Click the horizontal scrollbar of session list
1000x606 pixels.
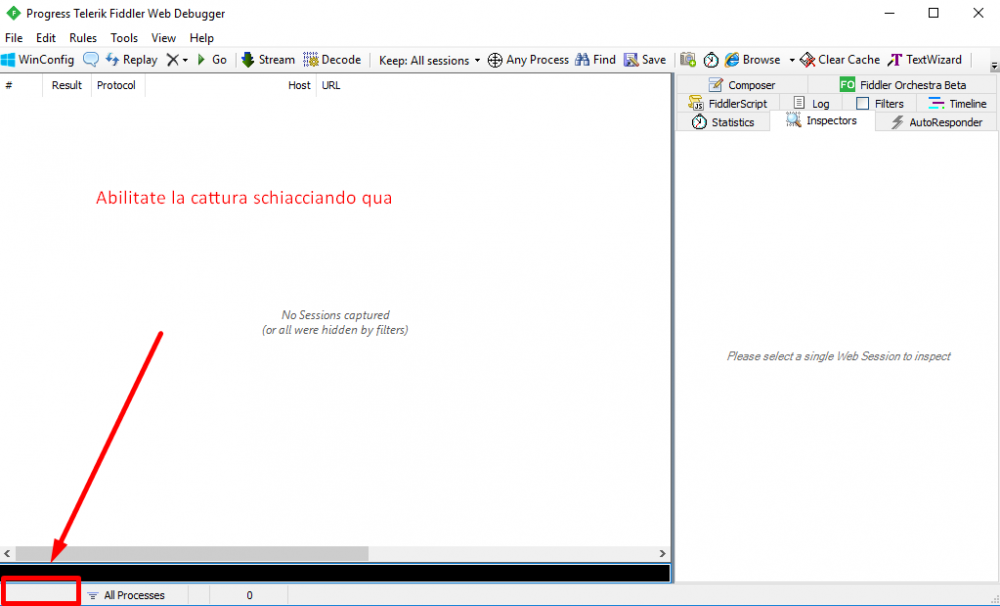pos(192,553)
